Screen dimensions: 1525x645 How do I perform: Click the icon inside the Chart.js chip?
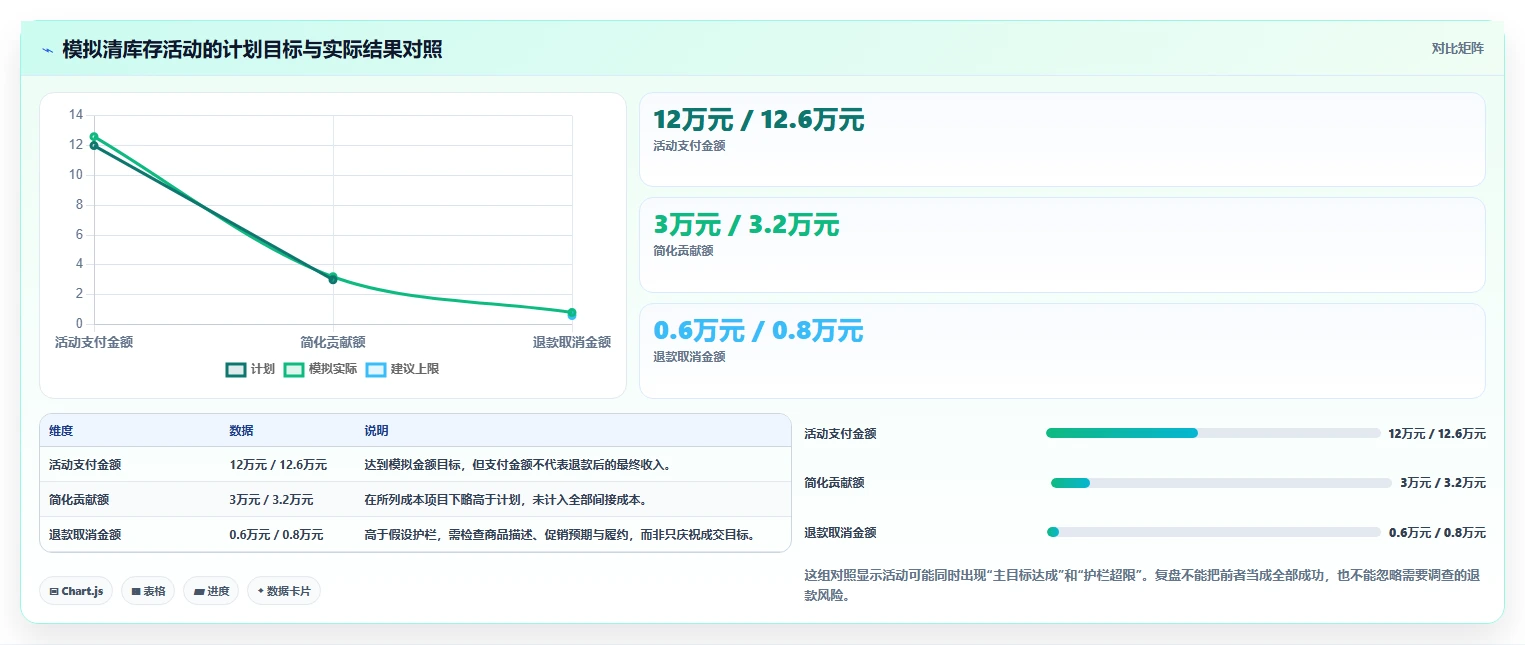point(54,591)
